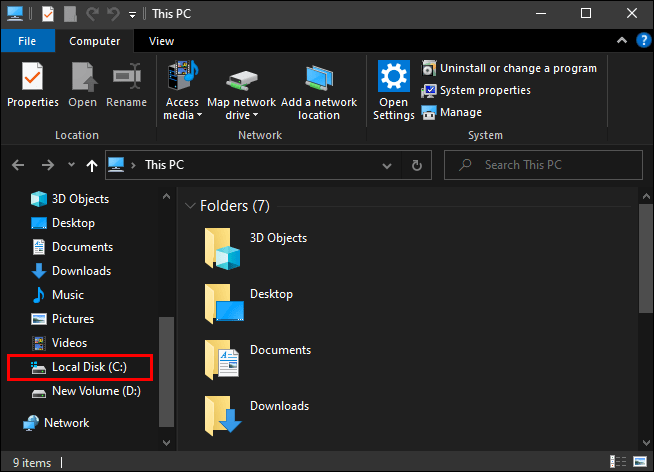Image resolution: width=654 pixels, height=472 pixels.
Task: Go up one level with Up arrow
Action: [x=92, y=166]
